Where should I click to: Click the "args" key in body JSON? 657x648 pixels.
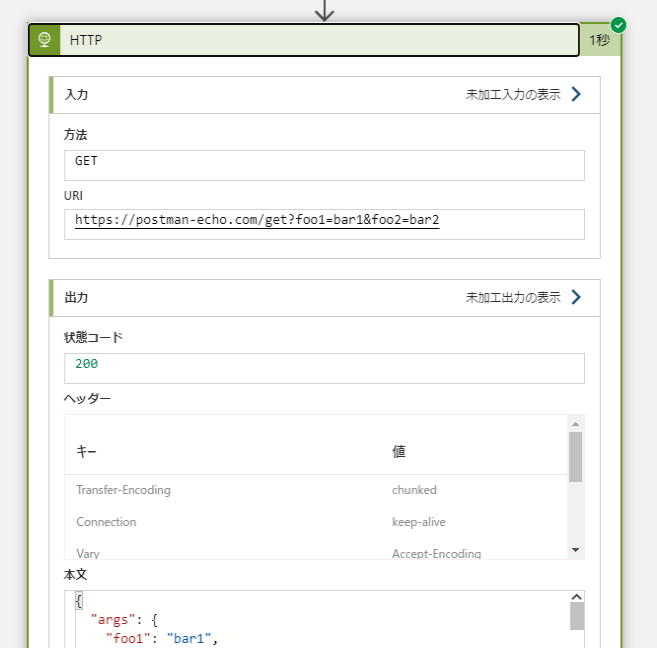pyautogui.click(x=113, y=620)
